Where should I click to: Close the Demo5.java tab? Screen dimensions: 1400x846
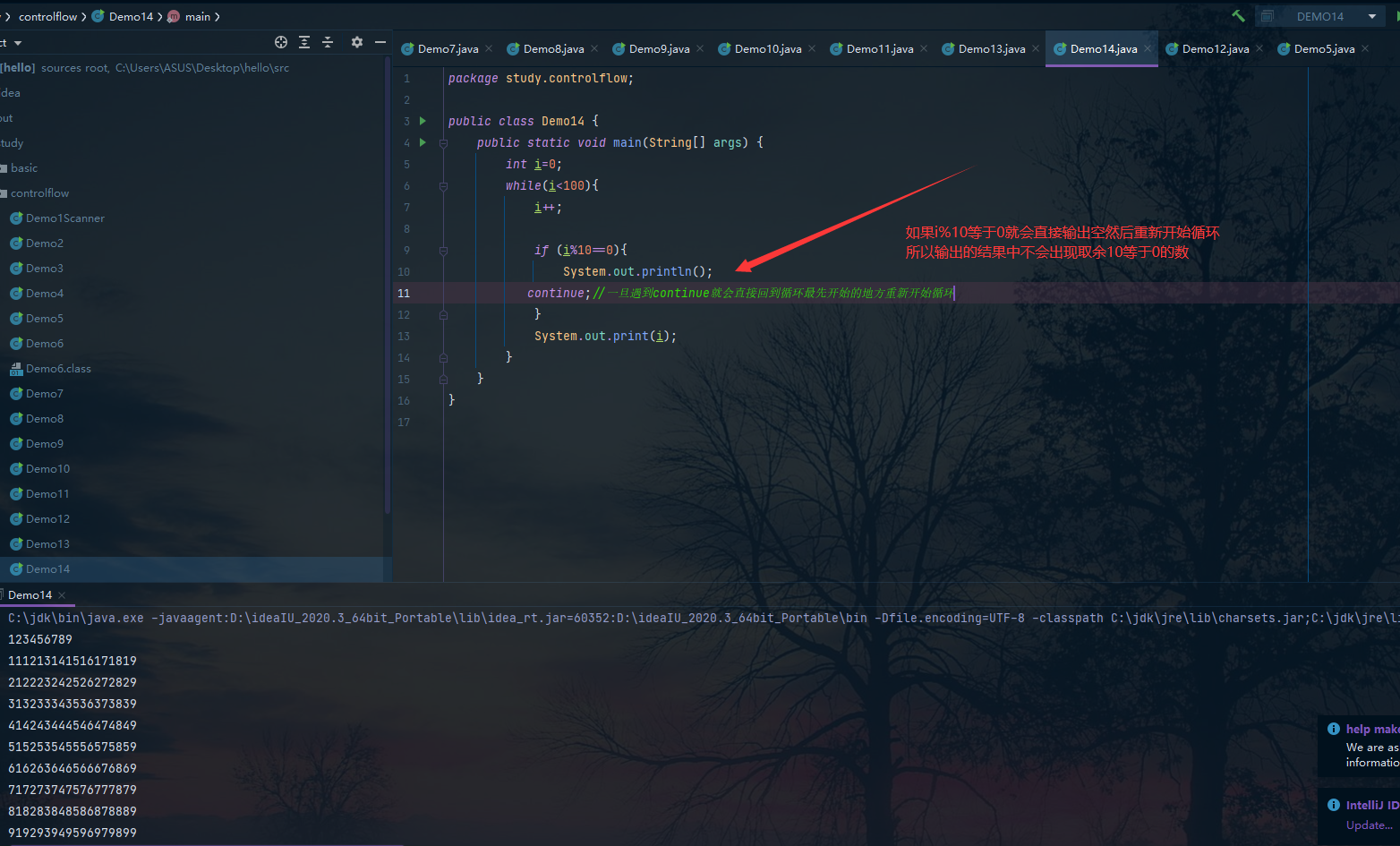(1365, 48)
